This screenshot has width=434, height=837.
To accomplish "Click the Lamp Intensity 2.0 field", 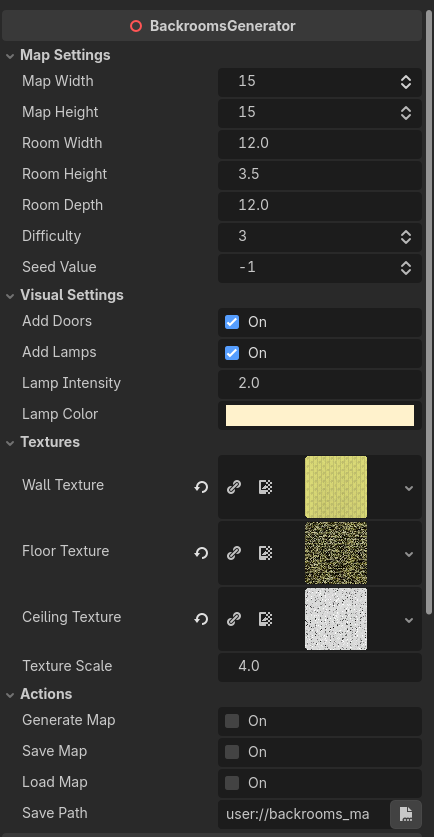I will coord(320,384).
